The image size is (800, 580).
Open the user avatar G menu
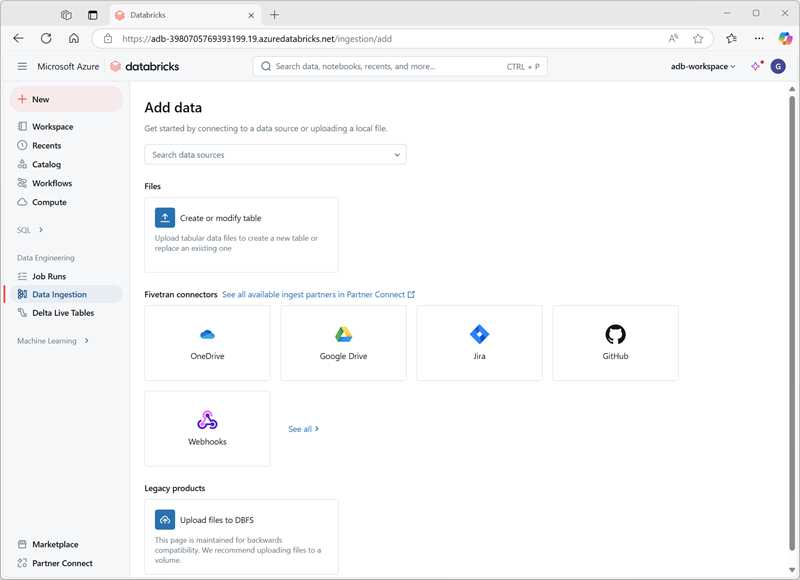pos(778,66)
